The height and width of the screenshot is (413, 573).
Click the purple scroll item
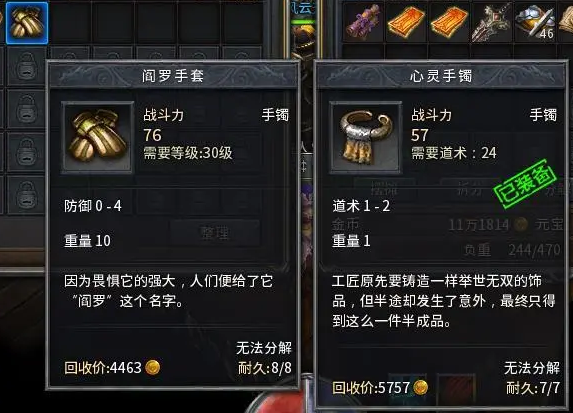(363, 21)
